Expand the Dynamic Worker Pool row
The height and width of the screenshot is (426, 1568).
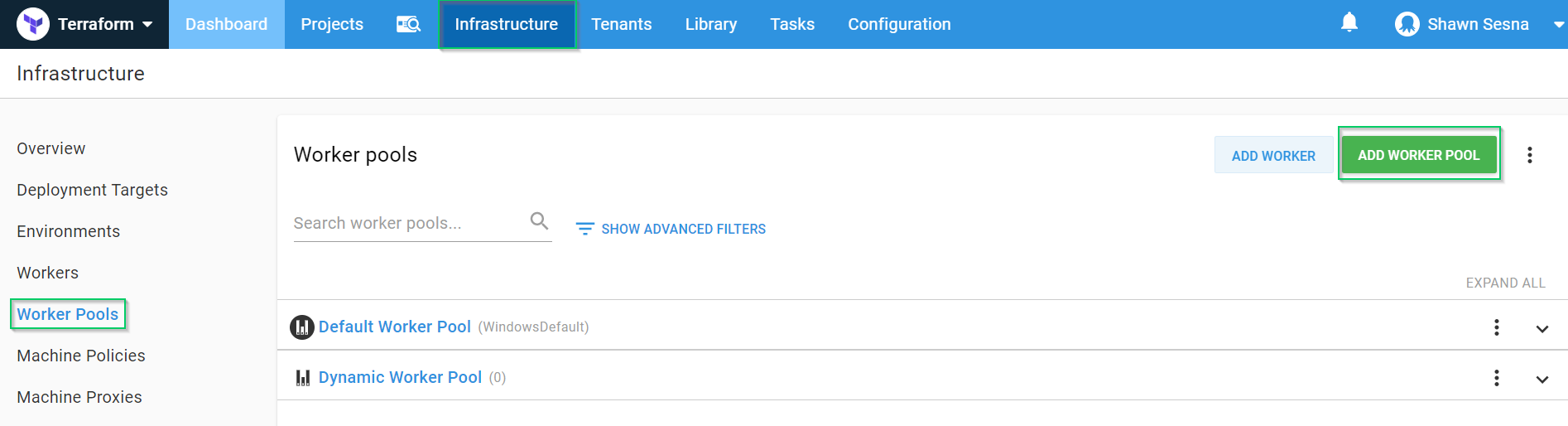click(1542, 379)
